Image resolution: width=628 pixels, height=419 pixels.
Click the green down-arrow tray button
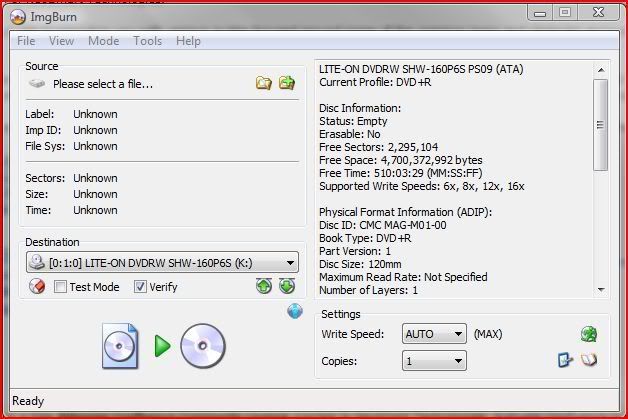point(287,286)
